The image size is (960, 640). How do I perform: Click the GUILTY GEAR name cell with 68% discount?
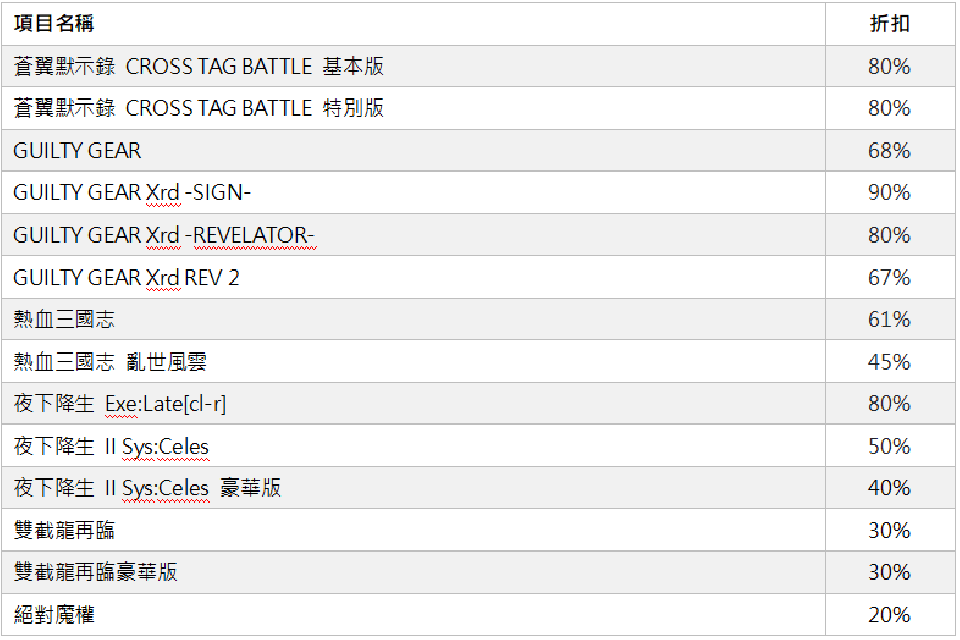pos(78,151)
